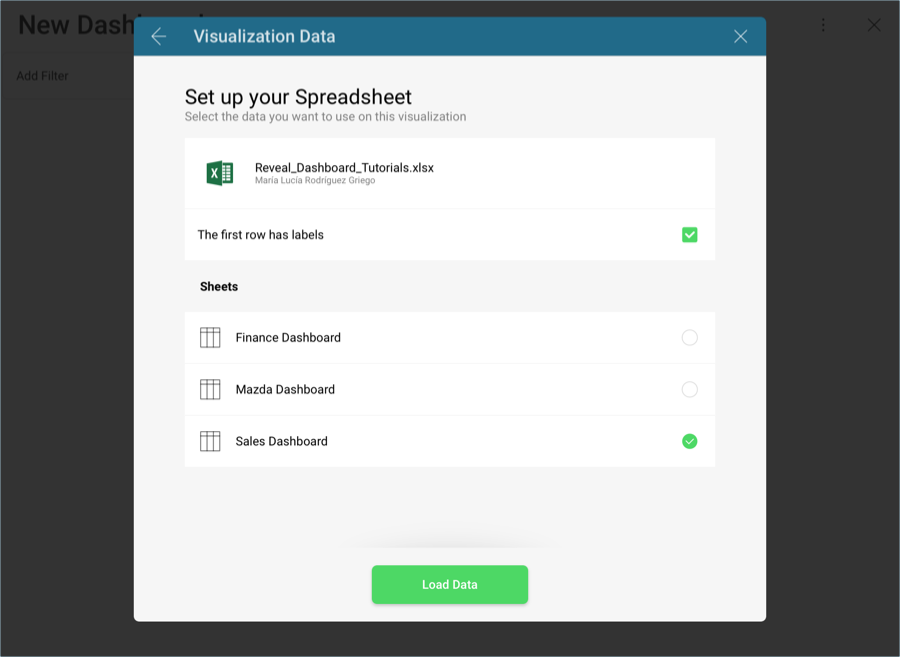This screenshot has width=900, height=657.
Task: Click Add Filter on the dashboard
Action: pos(43,76)
